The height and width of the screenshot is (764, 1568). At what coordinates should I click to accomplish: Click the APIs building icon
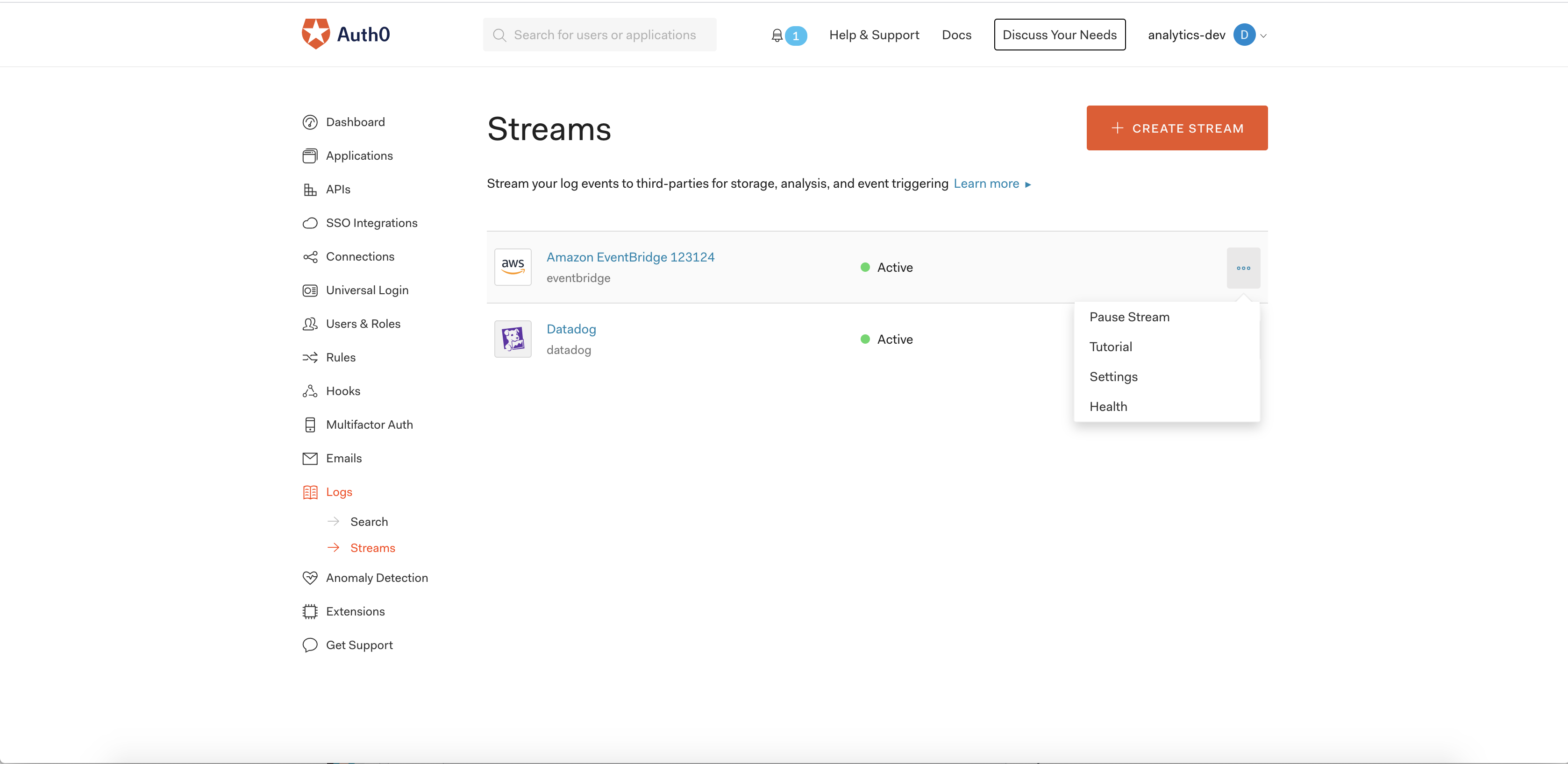tap(310, 190)
